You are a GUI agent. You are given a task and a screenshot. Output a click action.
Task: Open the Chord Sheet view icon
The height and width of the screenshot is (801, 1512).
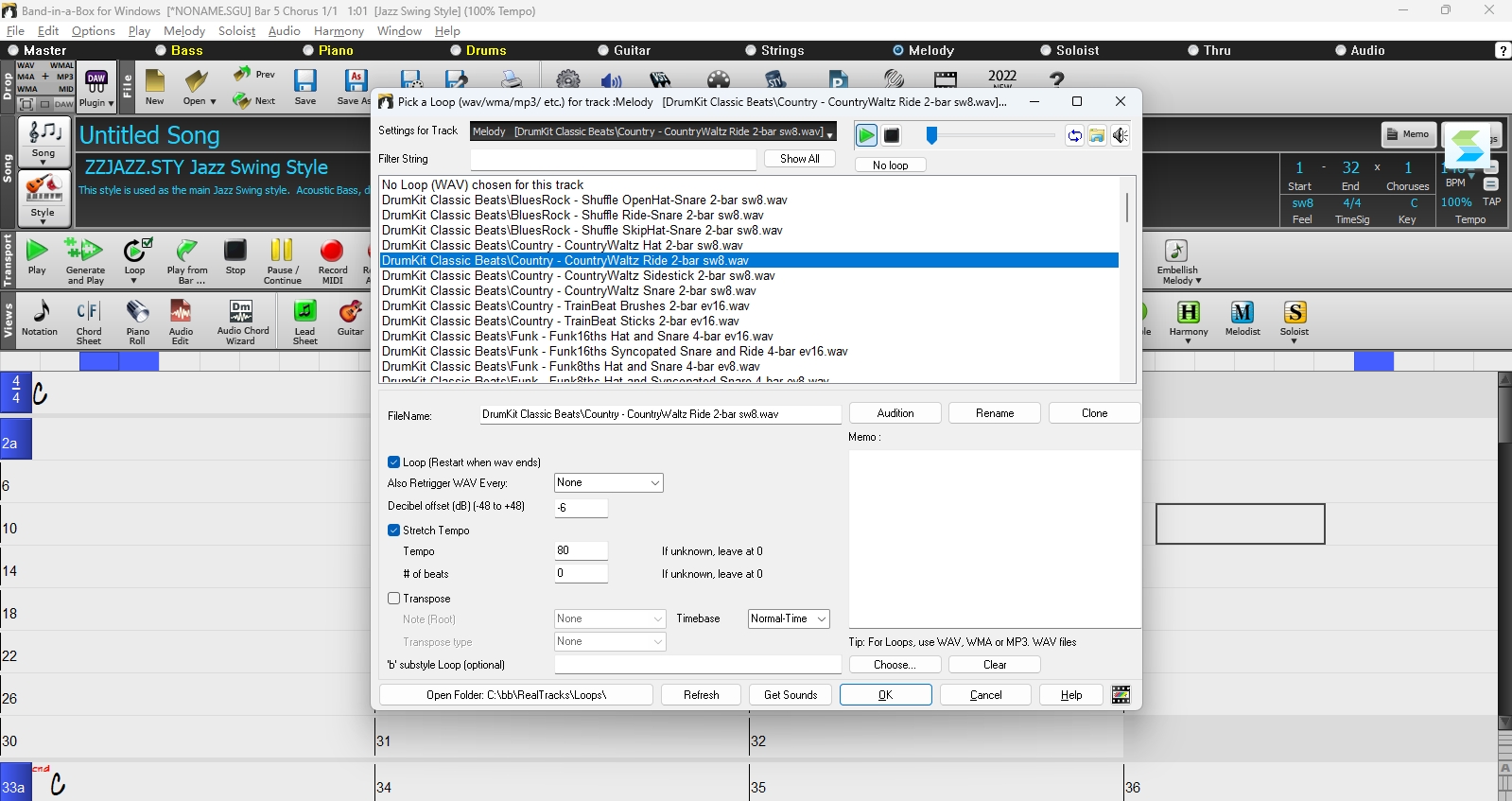tap(89, 312)
